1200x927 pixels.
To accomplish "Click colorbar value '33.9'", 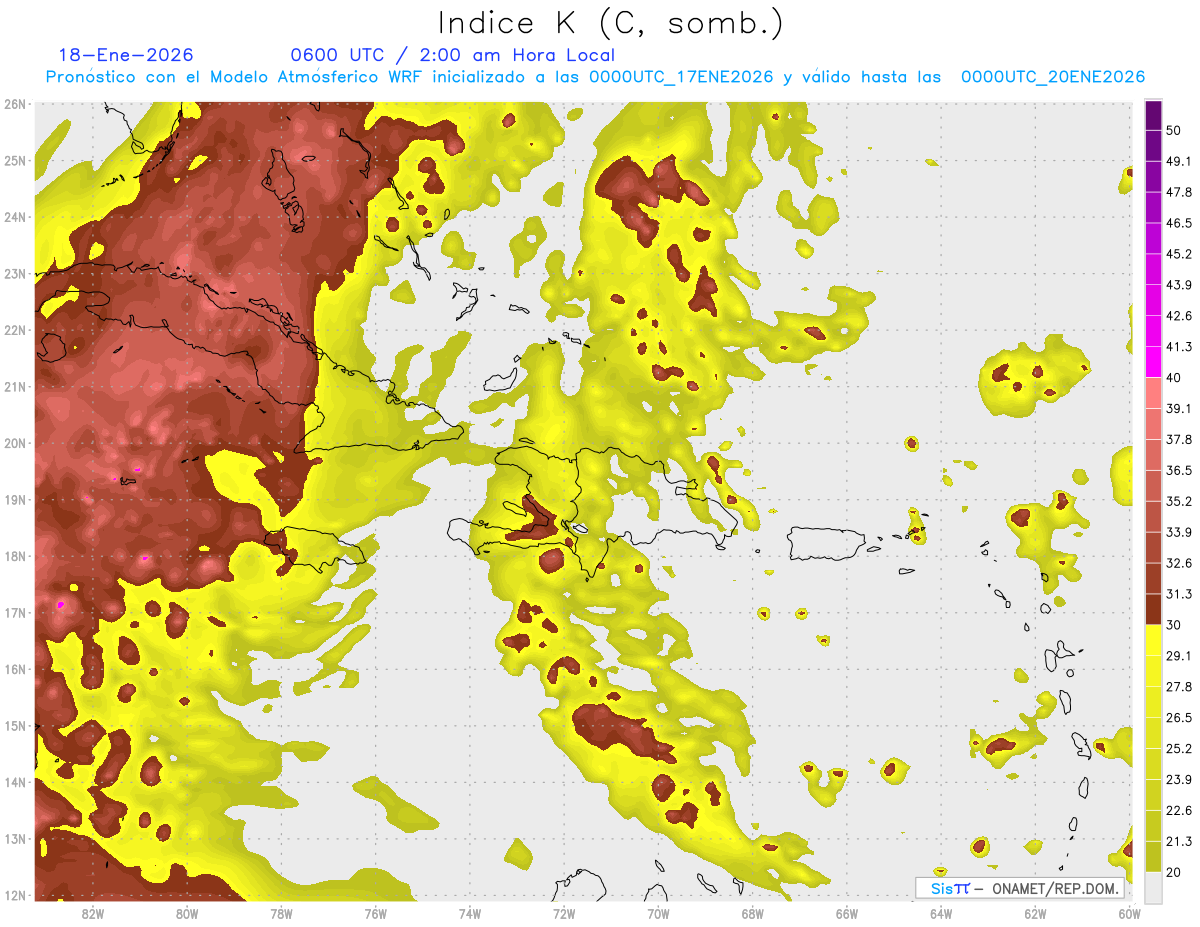I will 1179,532.
